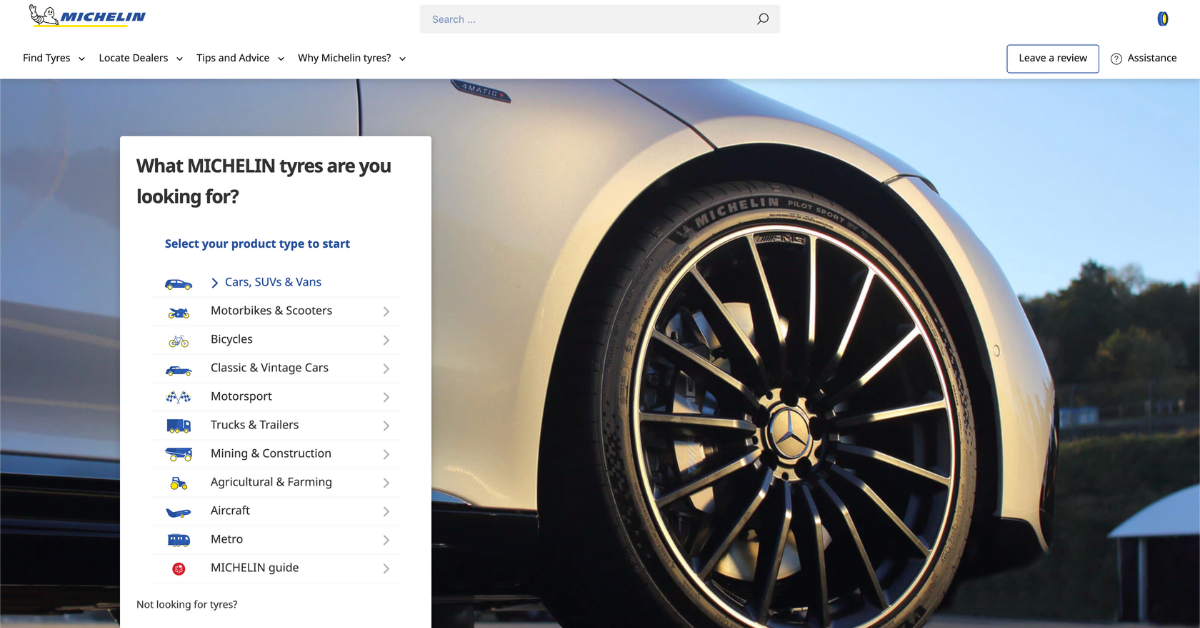Screen dimensions: 1200x628
Task: Click chevron on Trucks & Trailers row
Action: (x=386, y=426)
